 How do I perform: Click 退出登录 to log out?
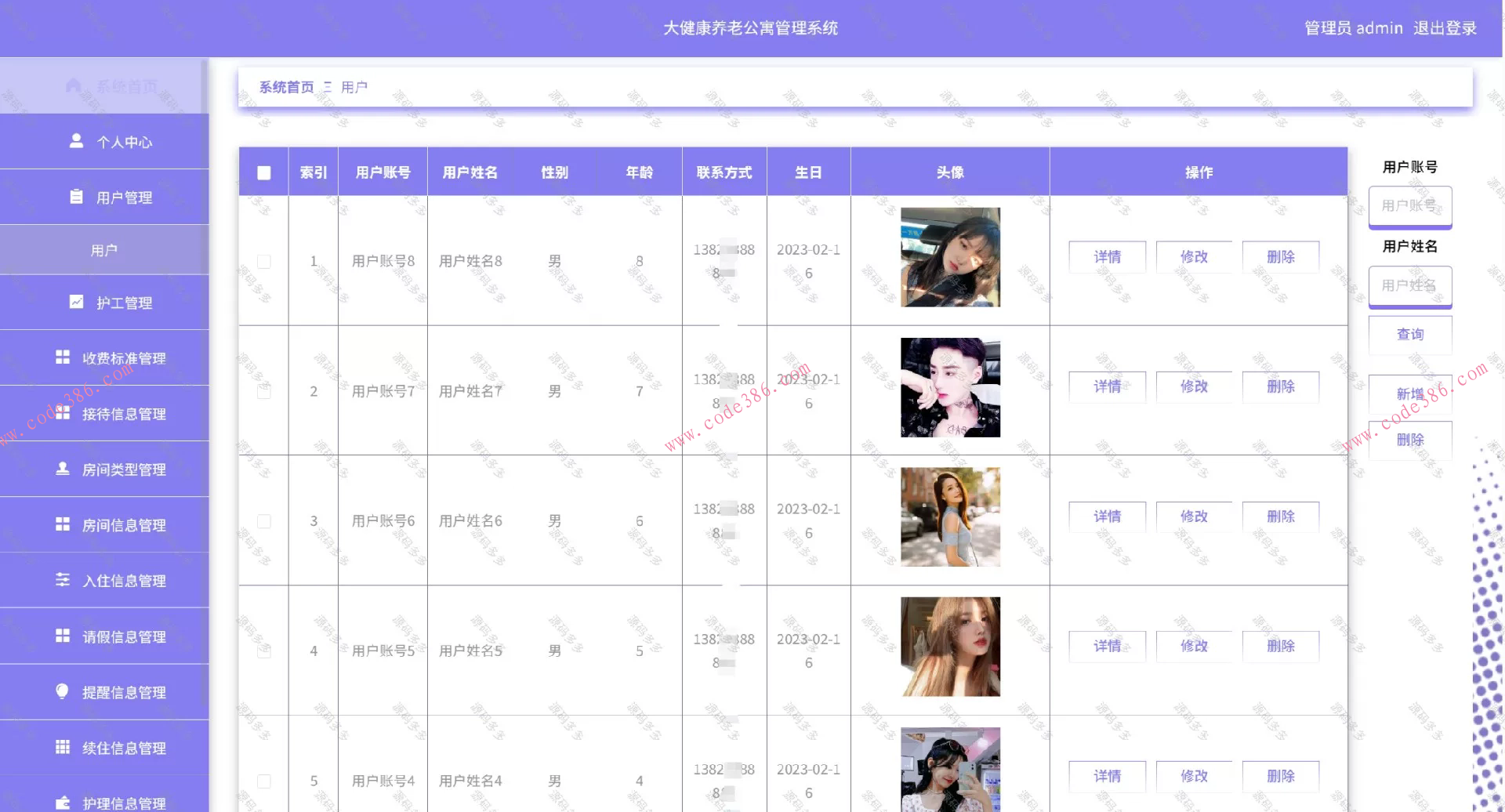point(1446,28)
